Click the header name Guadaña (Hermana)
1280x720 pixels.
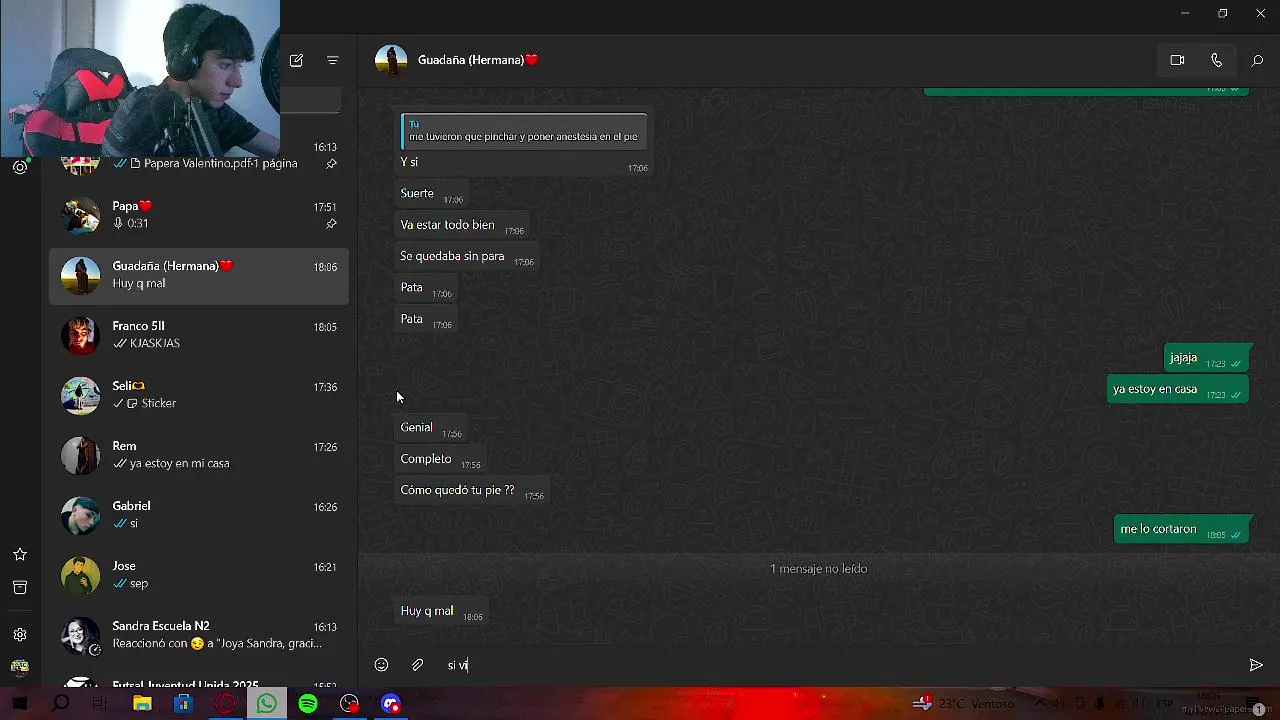click(477, 60)
